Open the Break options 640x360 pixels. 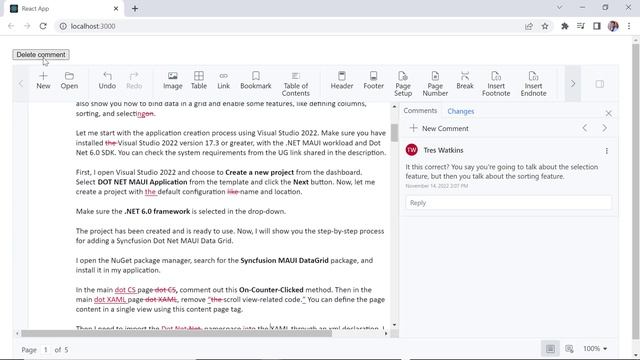pyautogui.click(x=465, y=80)
